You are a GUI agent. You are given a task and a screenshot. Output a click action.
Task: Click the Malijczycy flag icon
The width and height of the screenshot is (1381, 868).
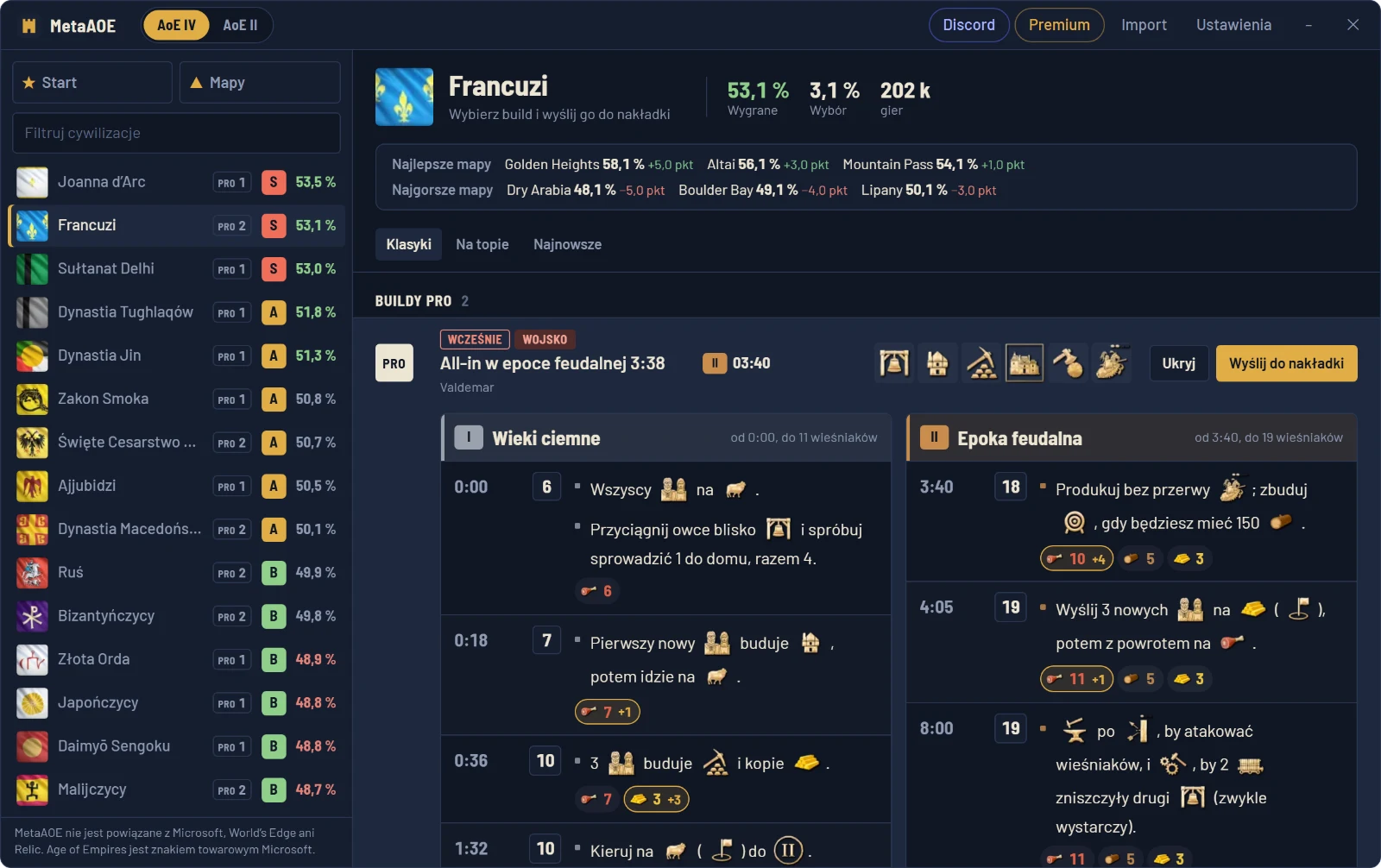coord(32,789)
